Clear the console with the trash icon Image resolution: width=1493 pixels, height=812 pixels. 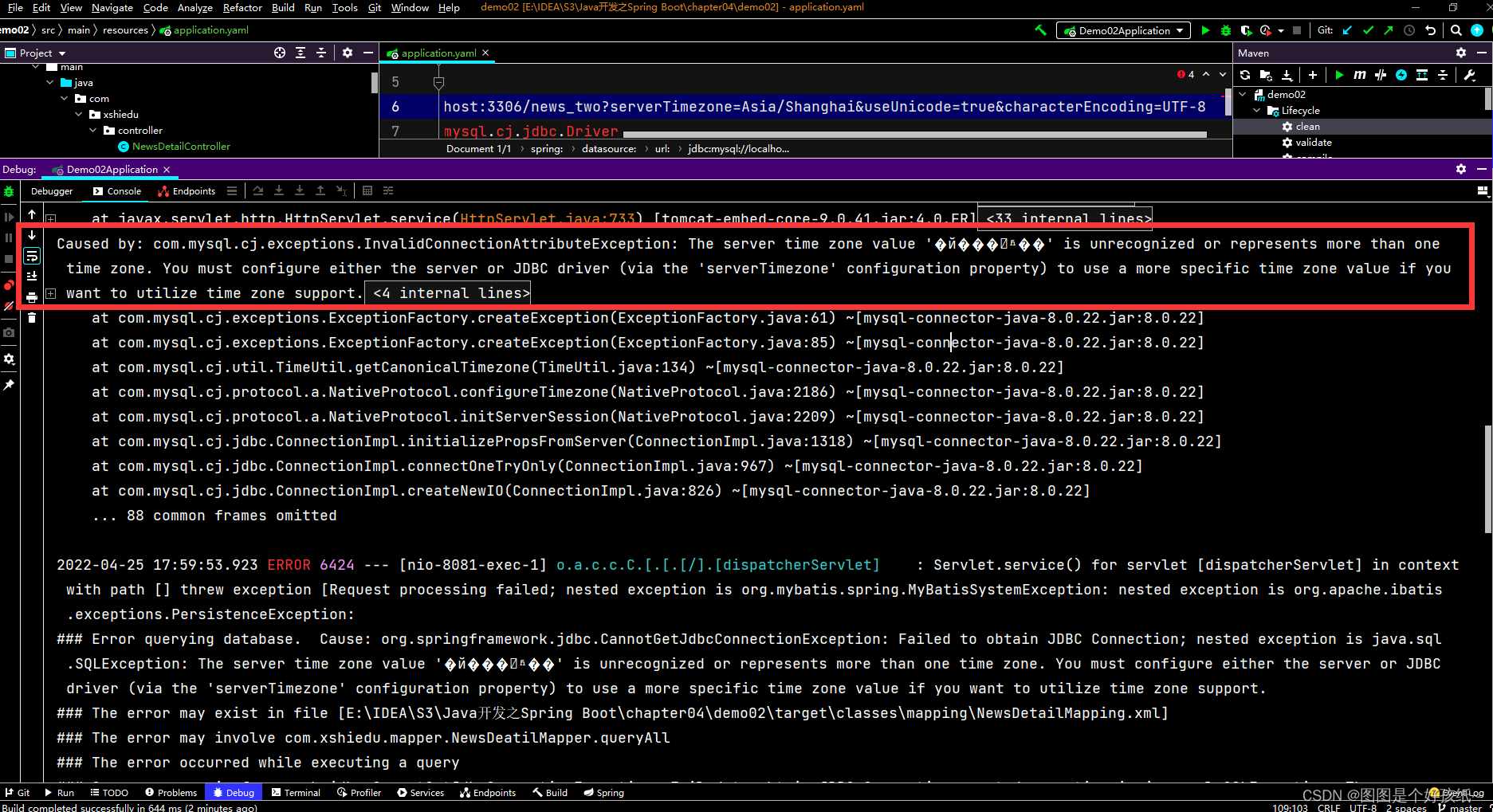click(32, 319)
